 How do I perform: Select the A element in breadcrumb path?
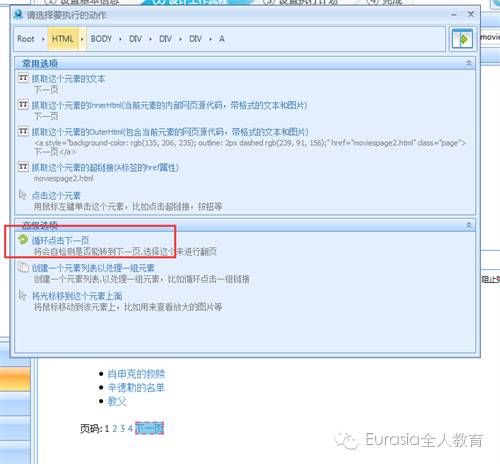pos(222,39)
